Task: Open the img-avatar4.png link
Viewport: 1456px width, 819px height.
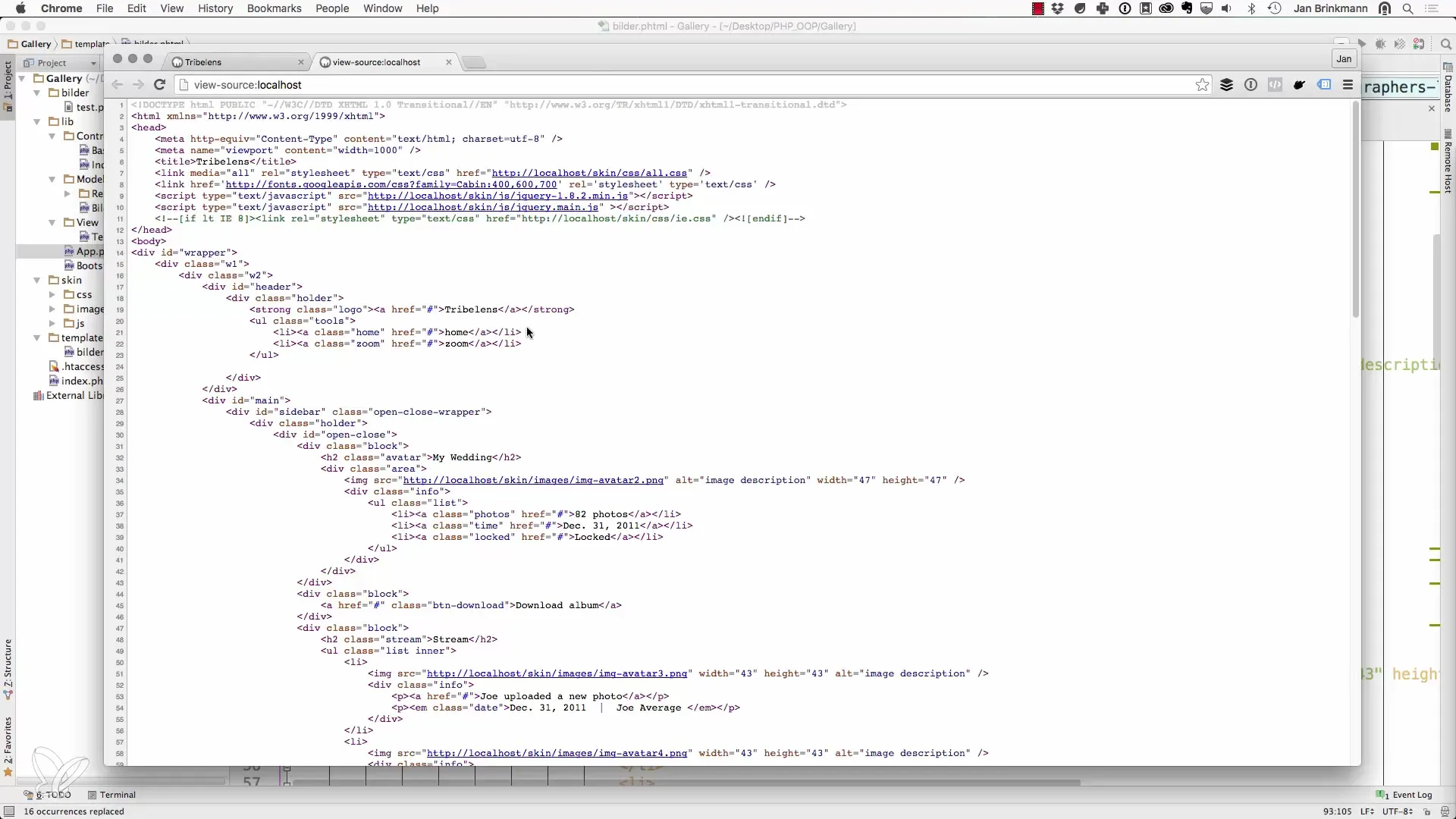Action: click(557, 753)
